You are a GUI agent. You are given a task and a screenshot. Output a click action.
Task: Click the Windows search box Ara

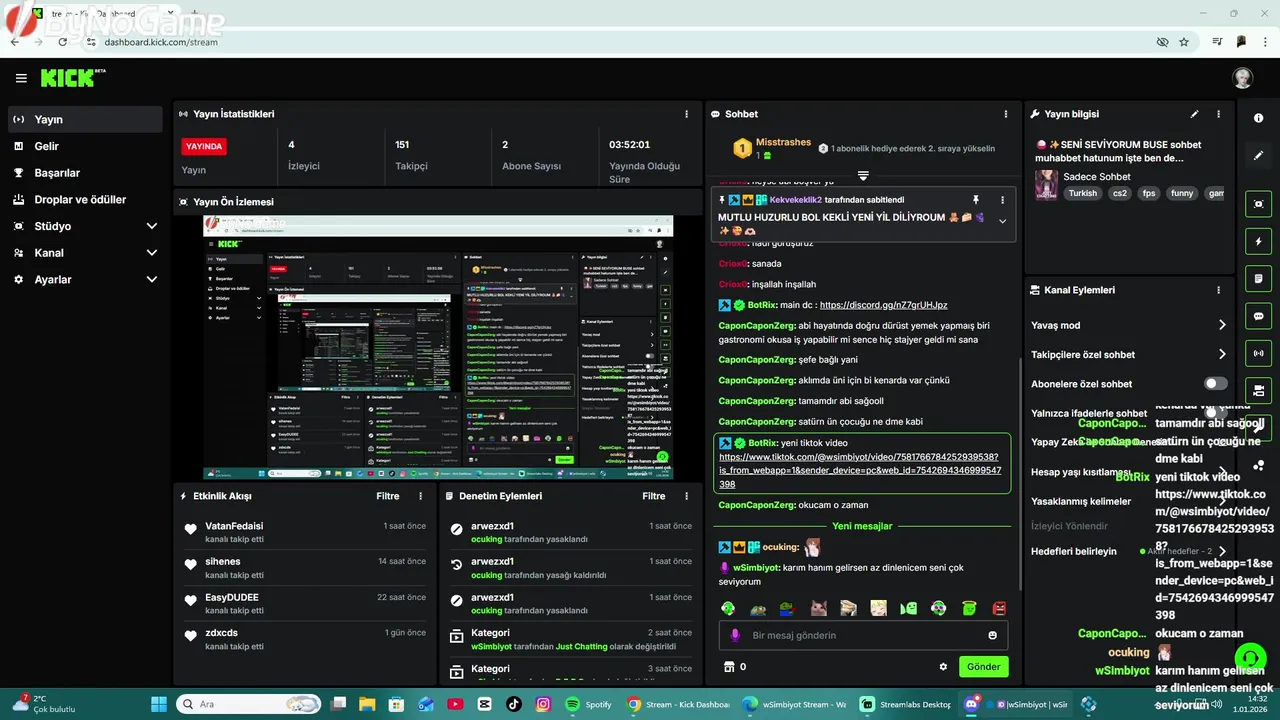coord(248,704)
